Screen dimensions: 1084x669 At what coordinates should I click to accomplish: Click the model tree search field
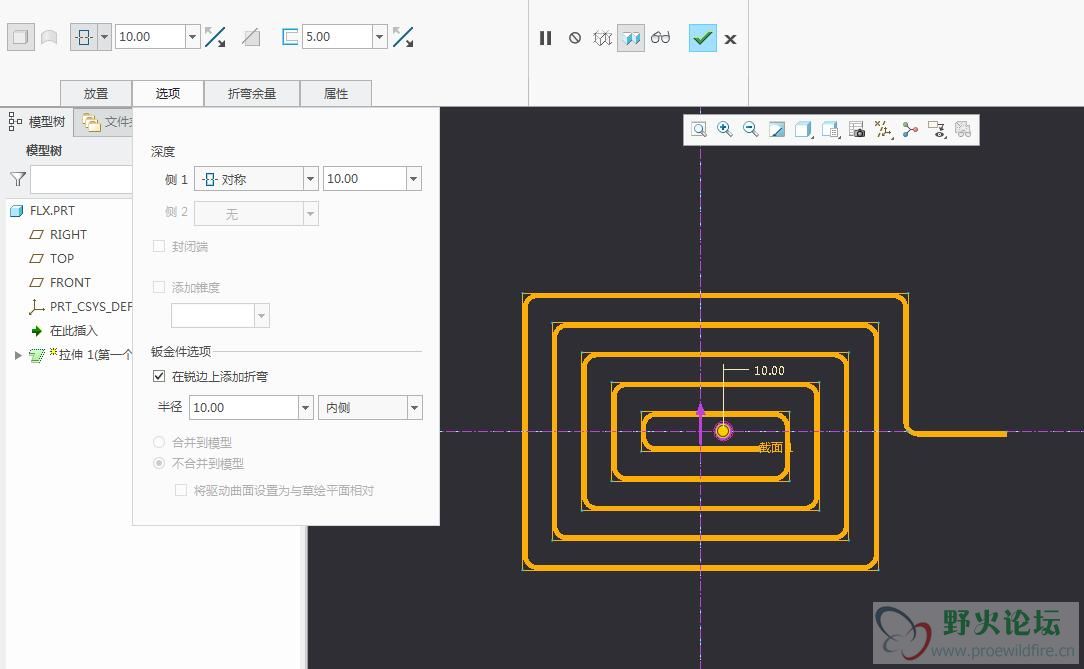tap(81, 180)
